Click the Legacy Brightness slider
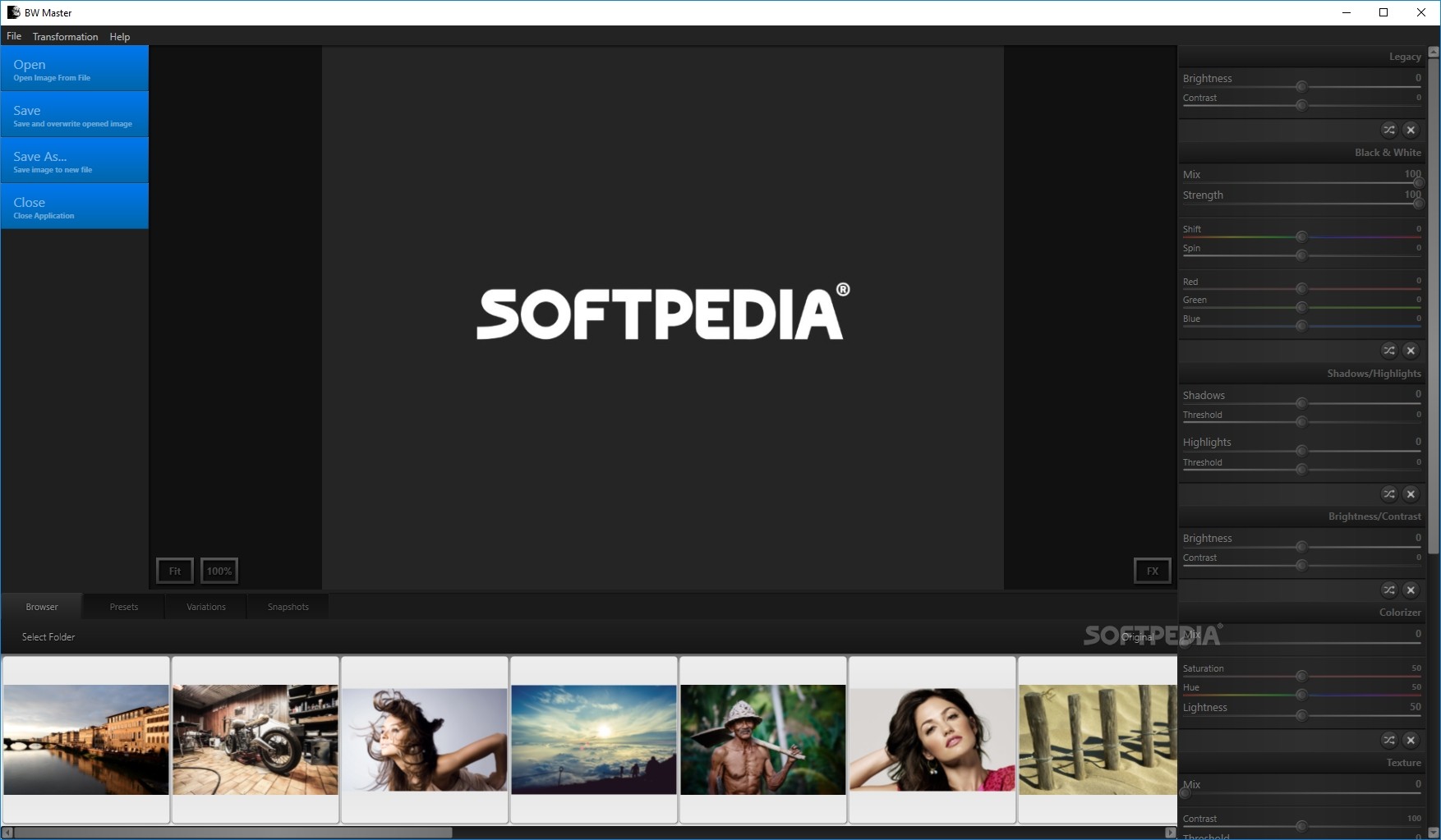 [1301, 86]
